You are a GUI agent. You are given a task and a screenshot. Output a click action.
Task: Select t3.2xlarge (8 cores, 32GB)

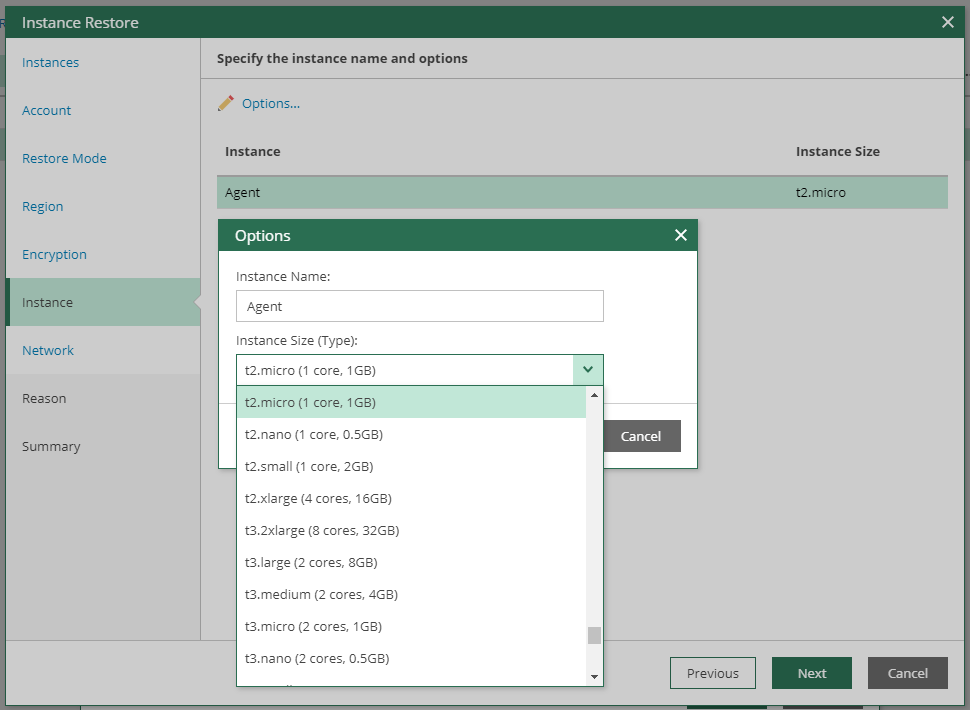[411, 531]
